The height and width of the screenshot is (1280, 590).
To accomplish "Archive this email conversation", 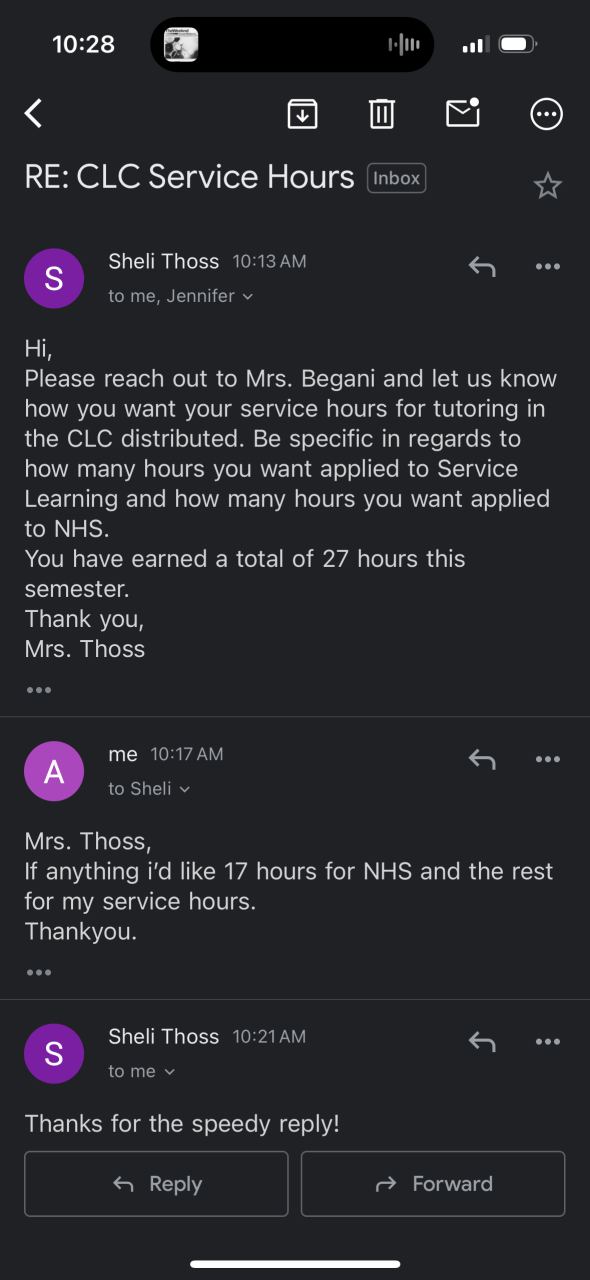I will pos(302,113).
